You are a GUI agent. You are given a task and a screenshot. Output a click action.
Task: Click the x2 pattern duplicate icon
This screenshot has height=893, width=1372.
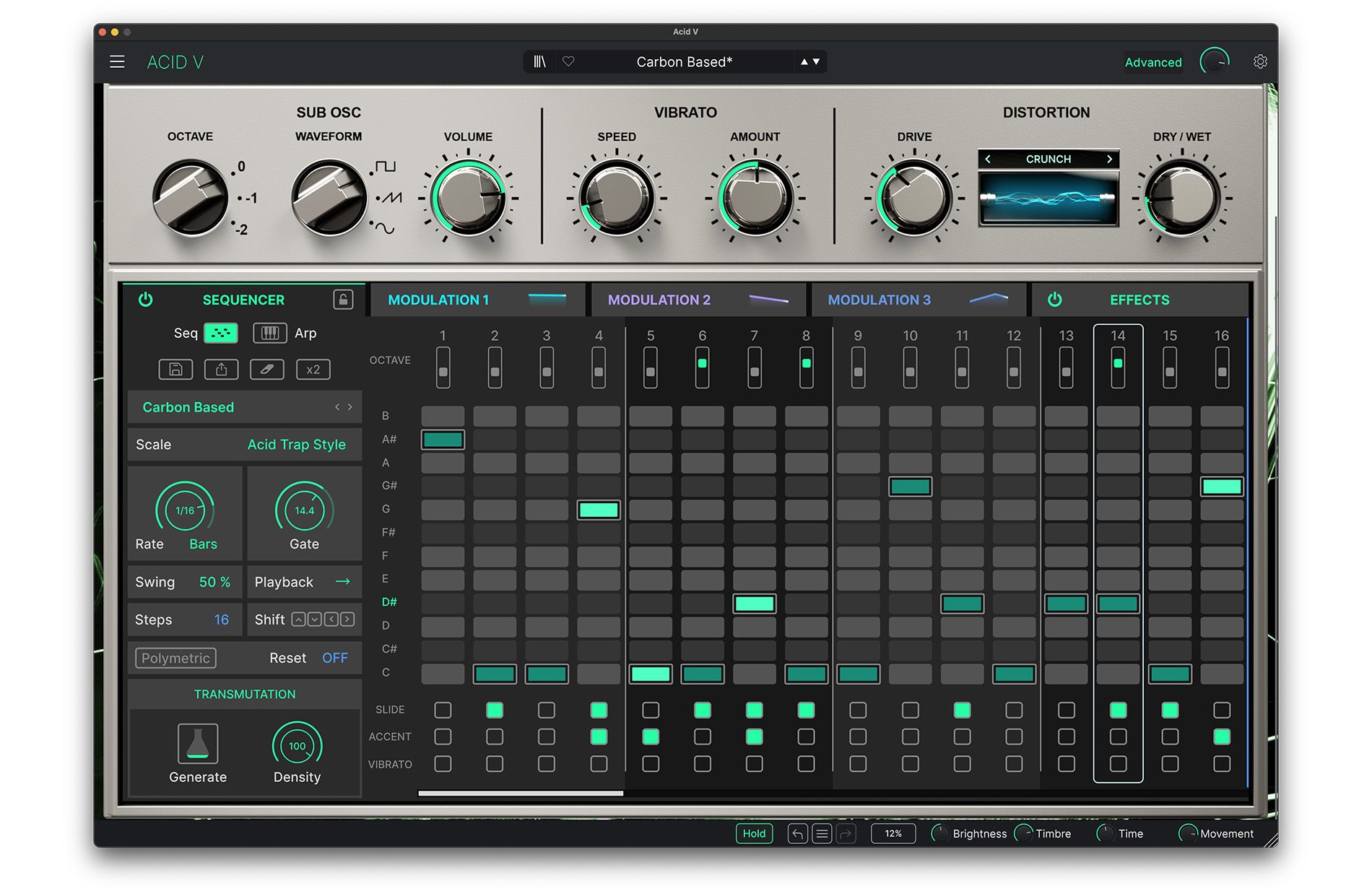(x=313, y=369)
